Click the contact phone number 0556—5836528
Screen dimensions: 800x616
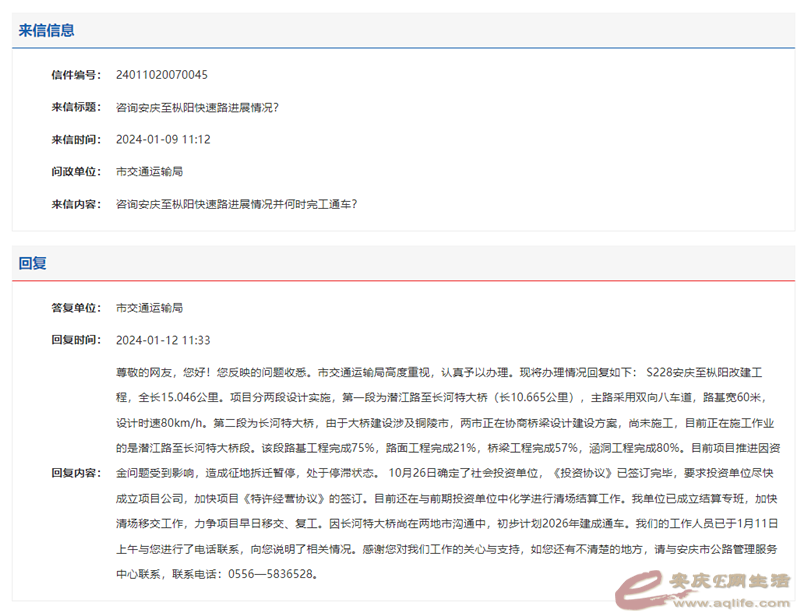272,574
